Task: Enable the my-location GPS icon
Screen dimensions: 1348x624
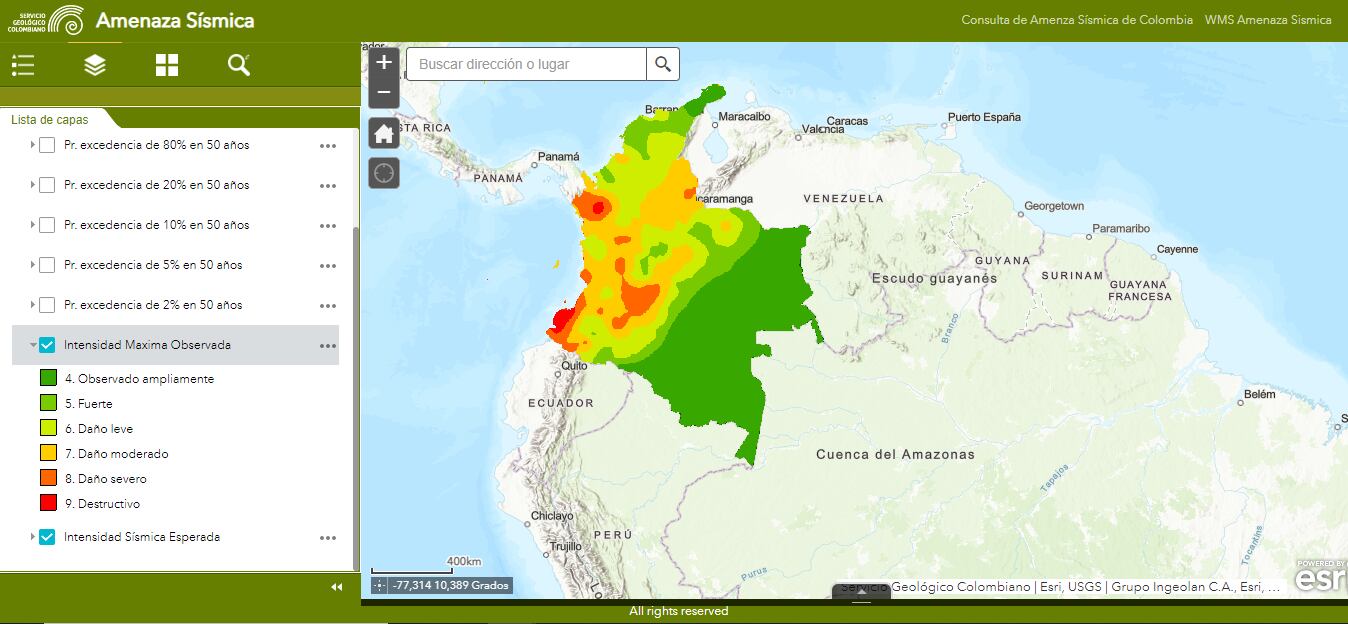Action: pos(384,172)
